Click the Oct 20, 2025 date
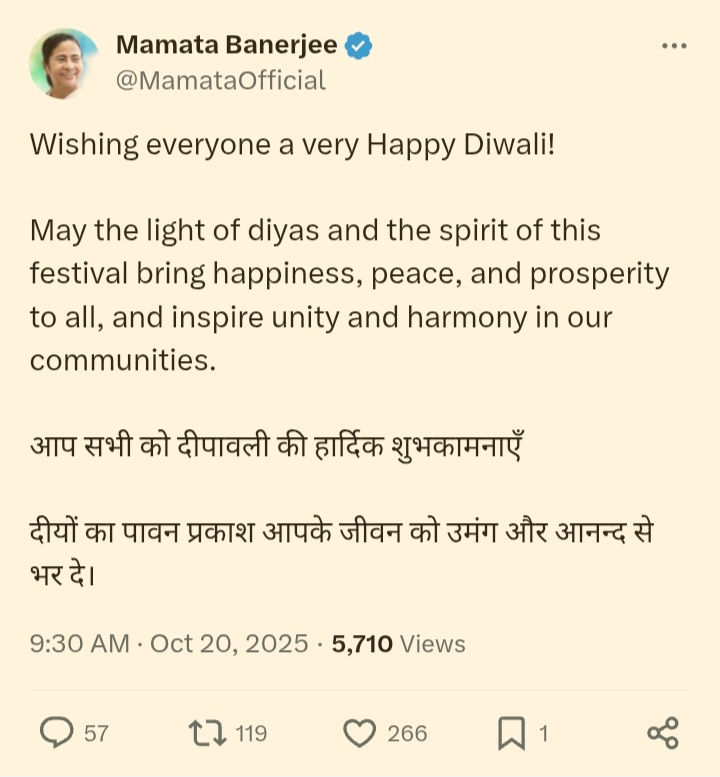720x777 pixels. 229,643
